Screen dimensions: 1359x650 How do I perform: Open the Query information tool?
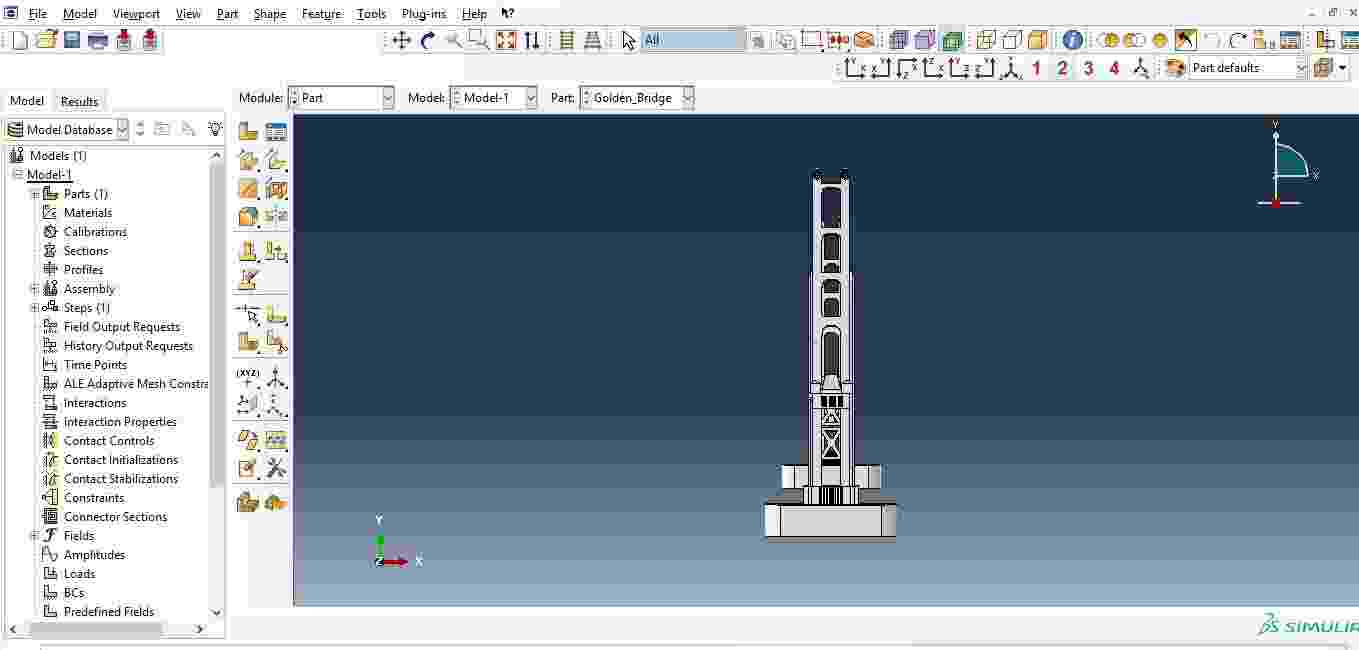(1072, 40)
